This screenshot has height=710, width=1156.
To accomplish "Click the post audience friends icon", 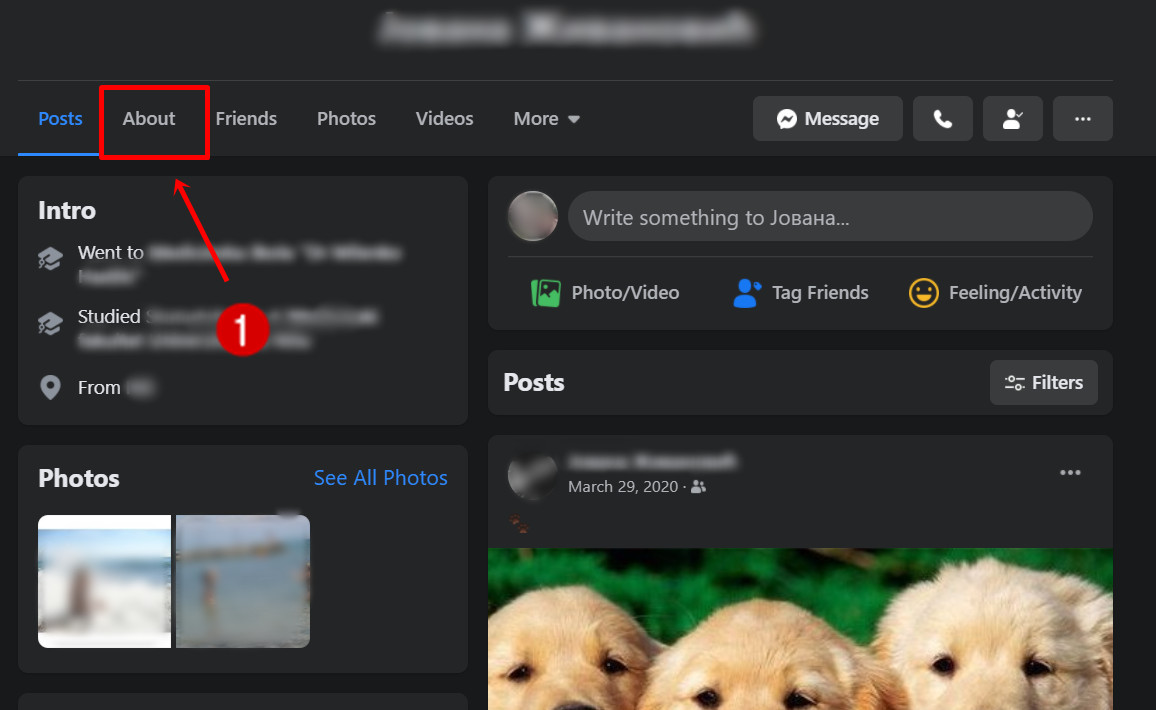I will coord(698,487).
